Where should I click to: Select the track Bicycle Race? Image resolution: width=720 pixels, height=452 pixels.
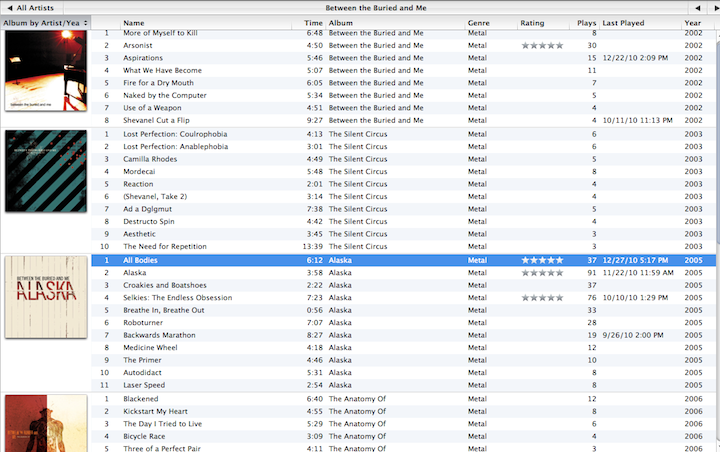144,436
